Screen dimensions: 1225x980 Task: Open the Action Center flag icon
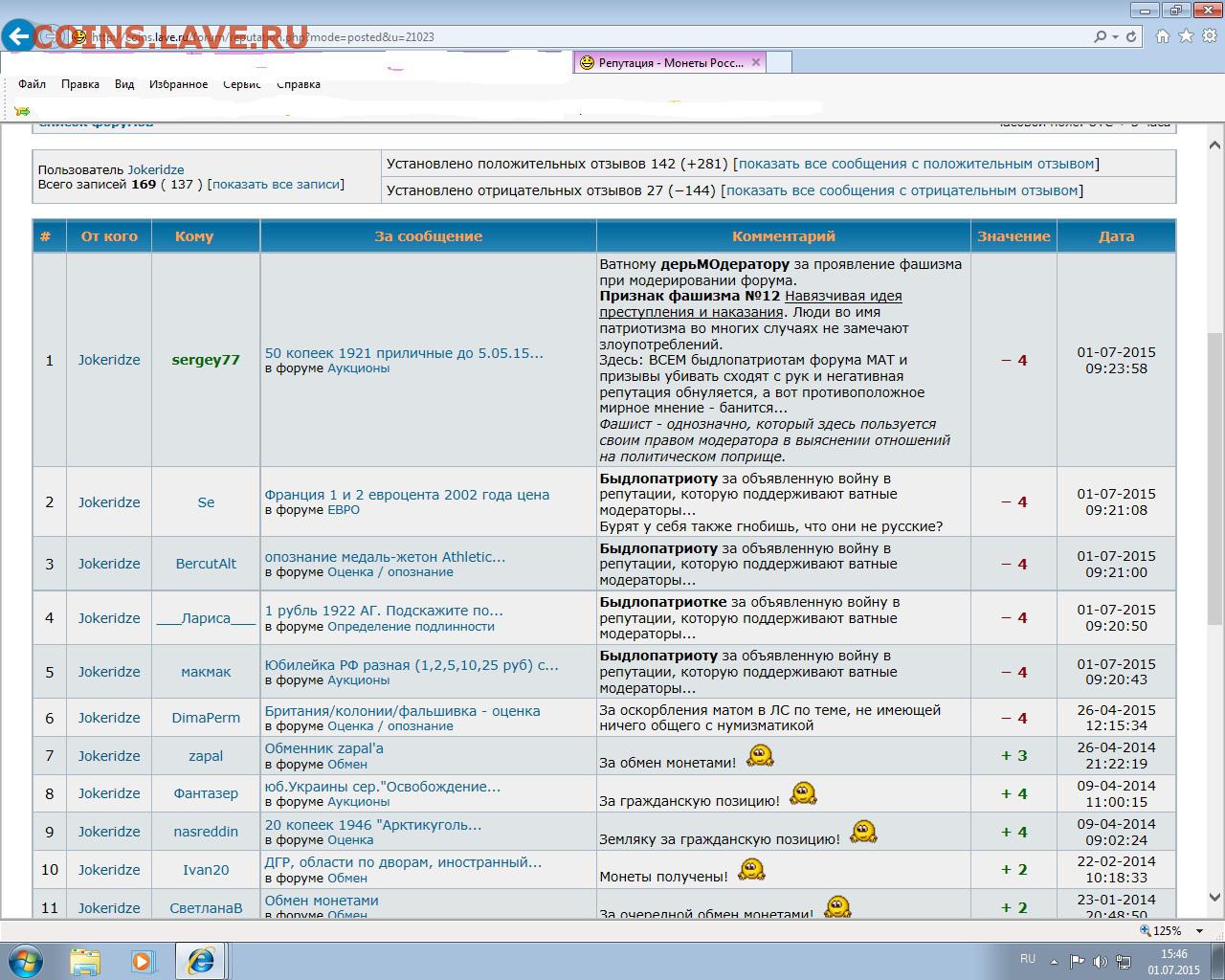tap(1078, 961)
